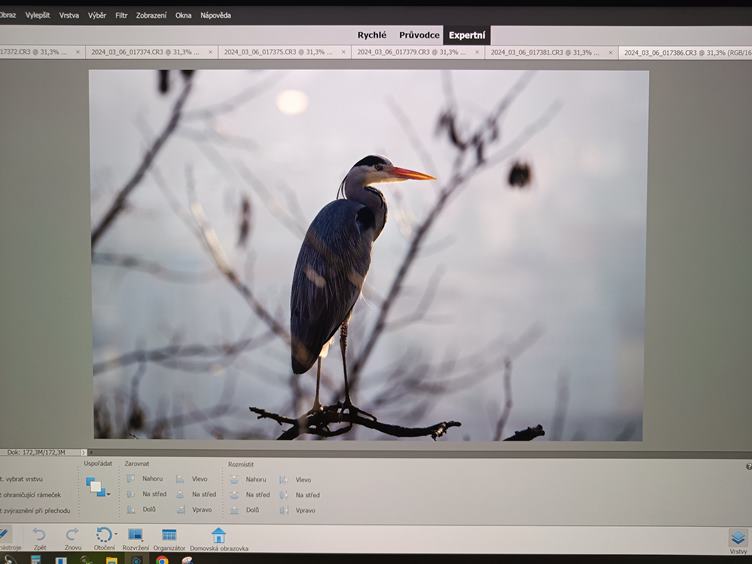
Task: Go to Domovská obrazovka home screen
Action: pyautogui.click(x=219, y=539)
